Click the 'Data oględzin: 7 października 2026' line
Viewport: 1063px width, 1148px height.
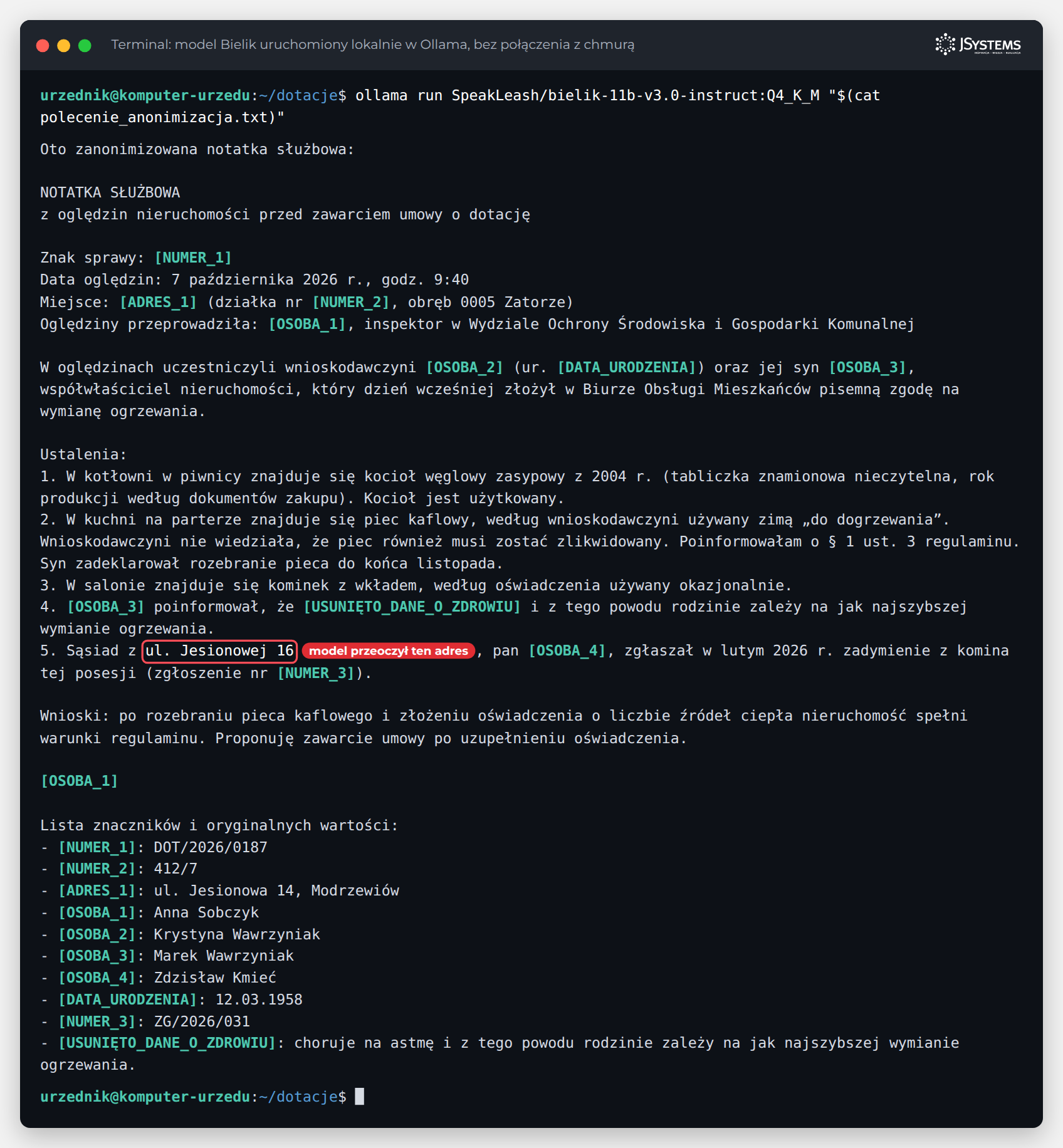[x=254, y=279]
